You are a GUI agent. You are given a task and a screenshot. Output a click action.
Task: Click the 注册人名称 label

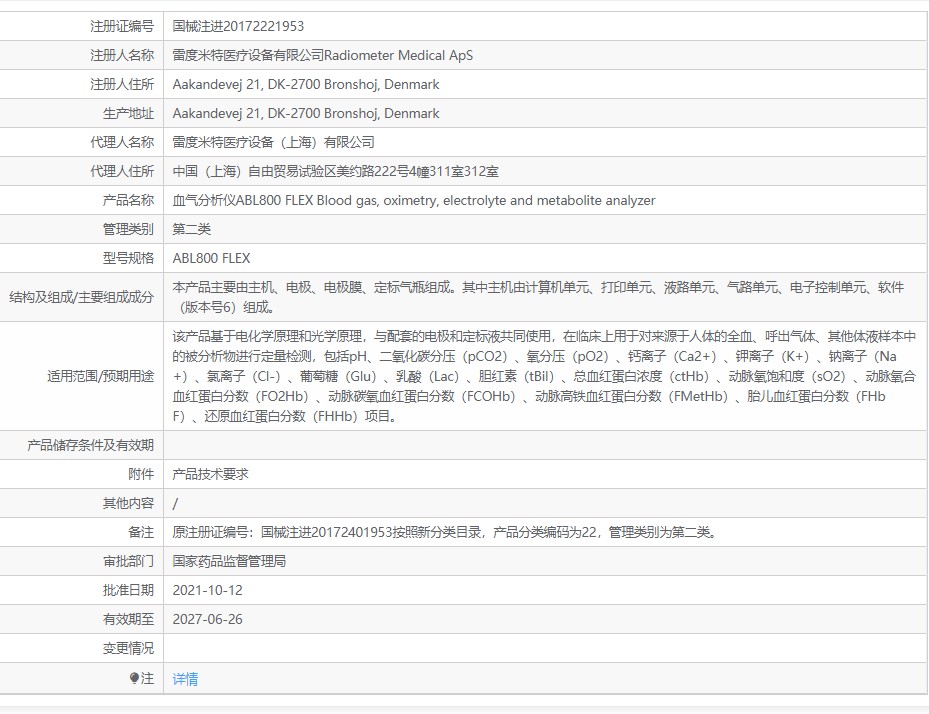pos(122,55)
